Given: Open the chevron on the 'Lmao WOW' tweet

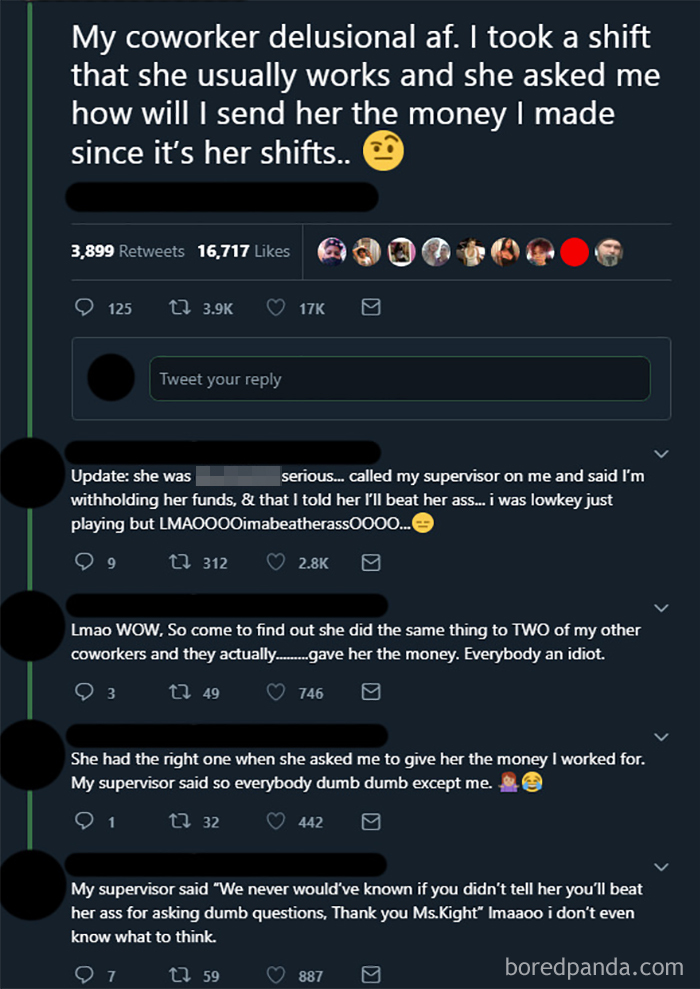Looking at the screenshot, I should click(x=661, y=607).
